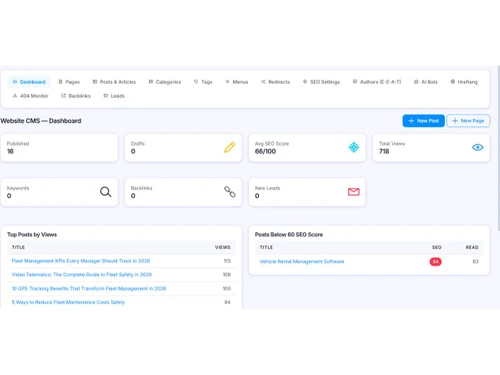The image size is (500, 375).
Task: Click the '718' Total Views value
Action: pyautogui.click(x=384, y=151)
